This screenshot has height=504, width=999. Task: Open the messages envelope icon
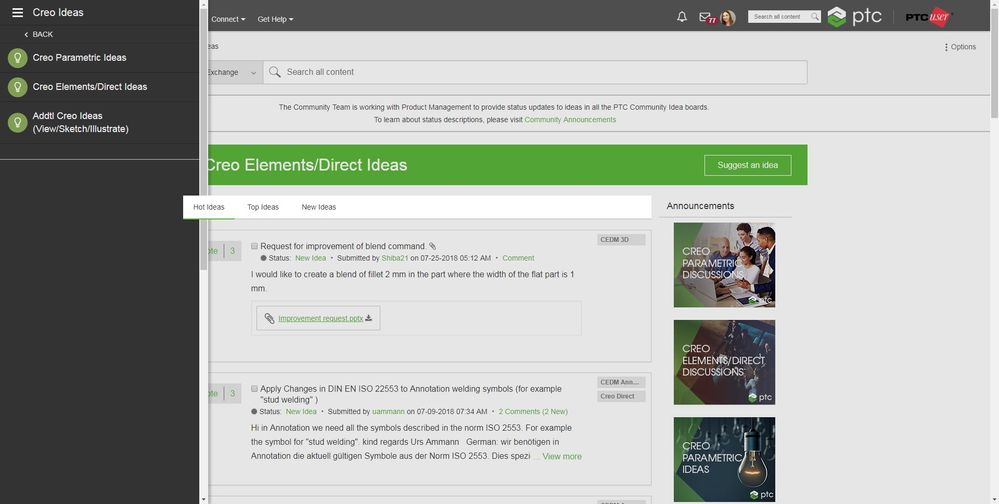click(707, 18)
